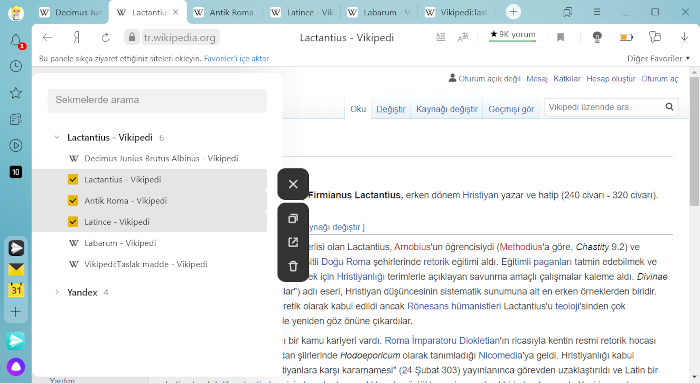700x384 pixels.
Task: Delete selected tabs with trash icon
Action: (x=293, y=266)
